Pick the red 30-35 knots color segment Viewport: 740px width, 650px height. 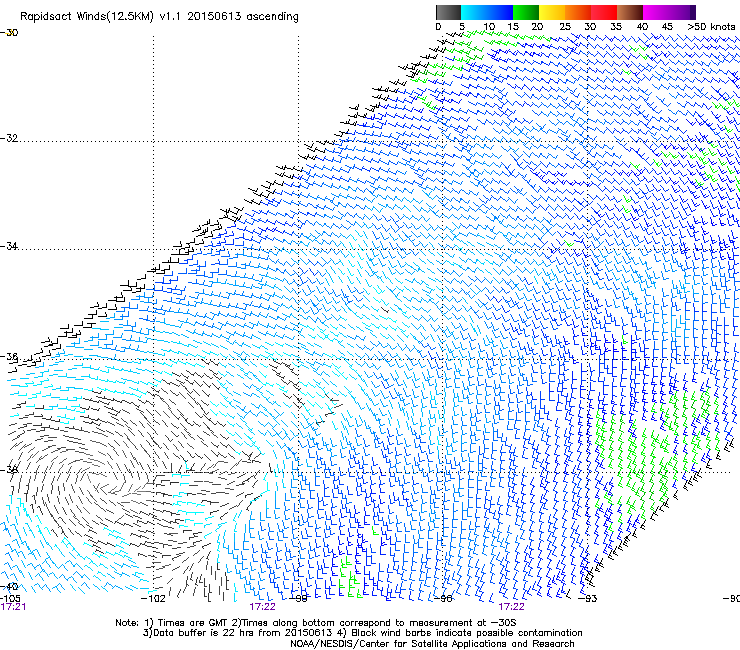(604, 12)
